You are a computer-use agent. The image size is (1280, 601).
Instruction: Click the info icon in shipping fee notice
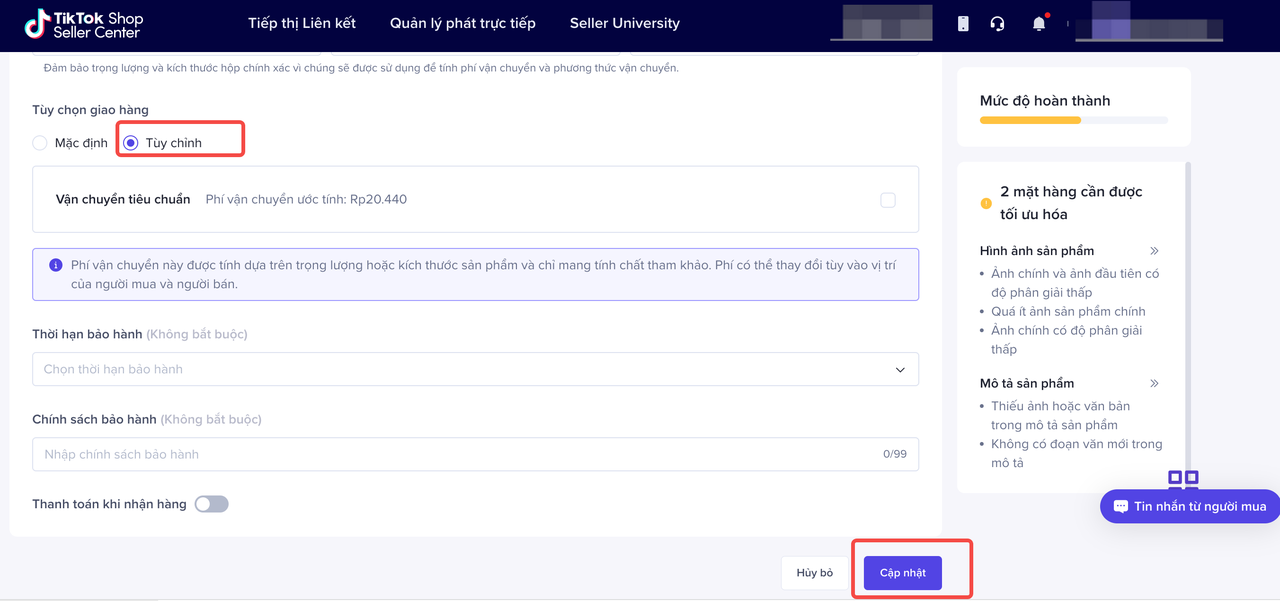tap(56, 265)
